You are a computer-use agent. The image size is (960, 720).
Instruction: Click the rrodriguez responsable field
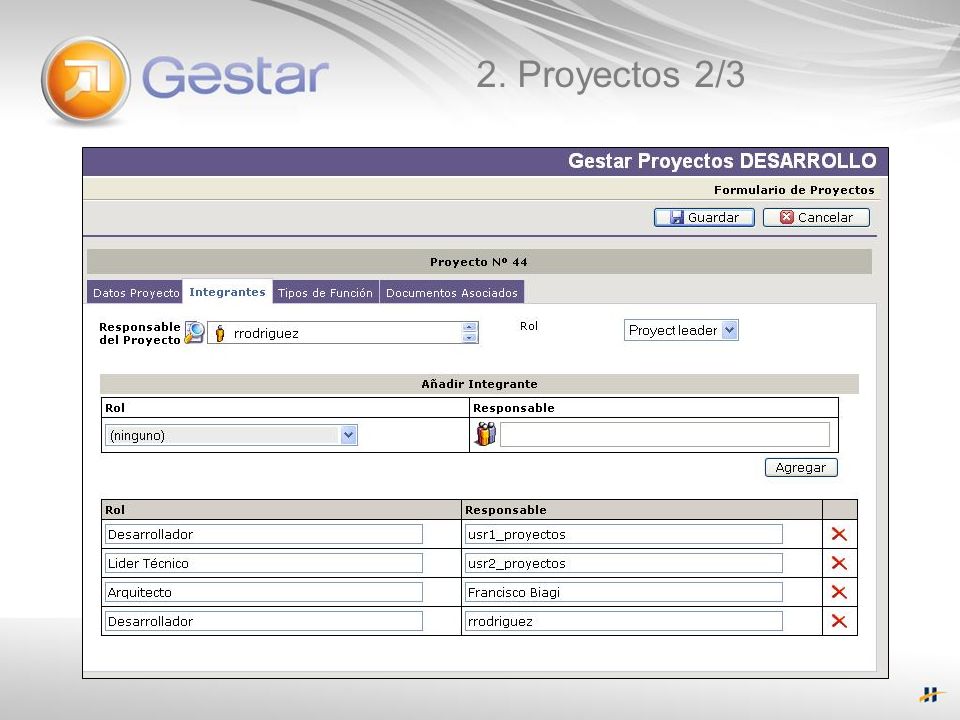point(342,332)
